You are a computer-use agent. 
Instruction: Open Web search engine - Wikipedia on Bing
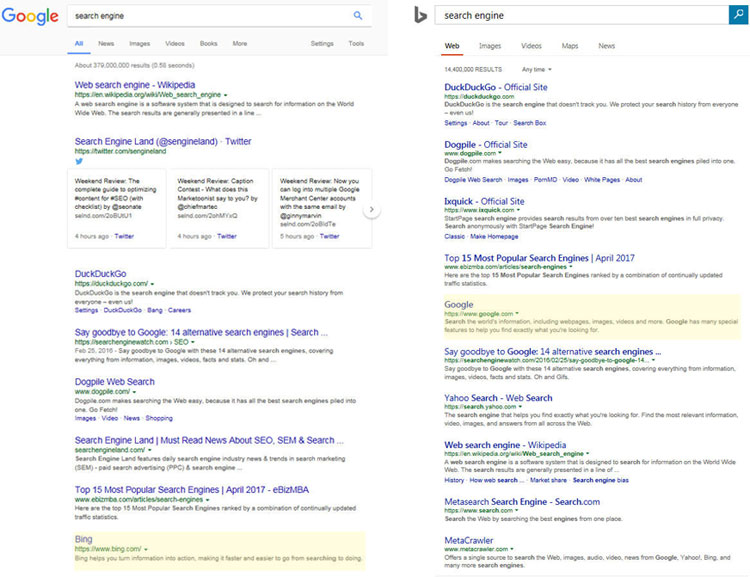(505, 445)
